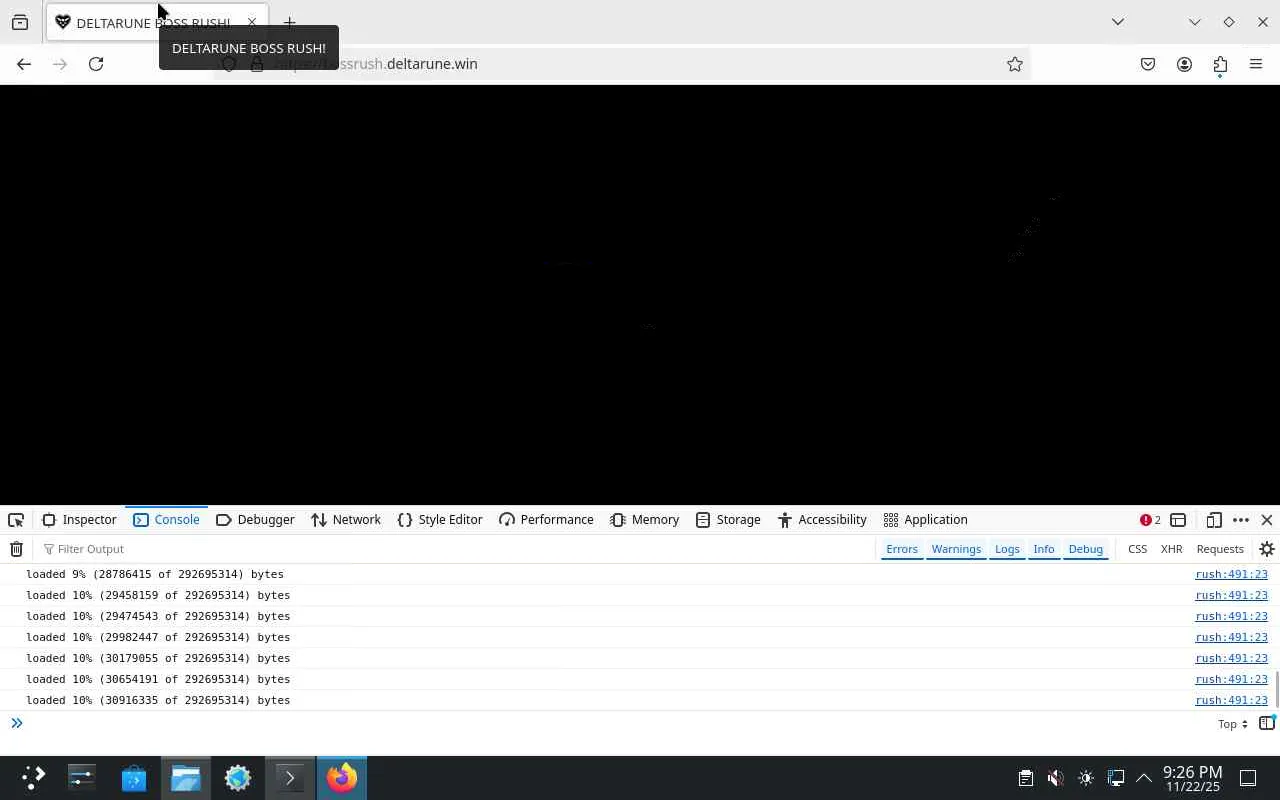Toggle the Debug filter
Viewport: 1280px width, 800px height.
(1085, 549)
